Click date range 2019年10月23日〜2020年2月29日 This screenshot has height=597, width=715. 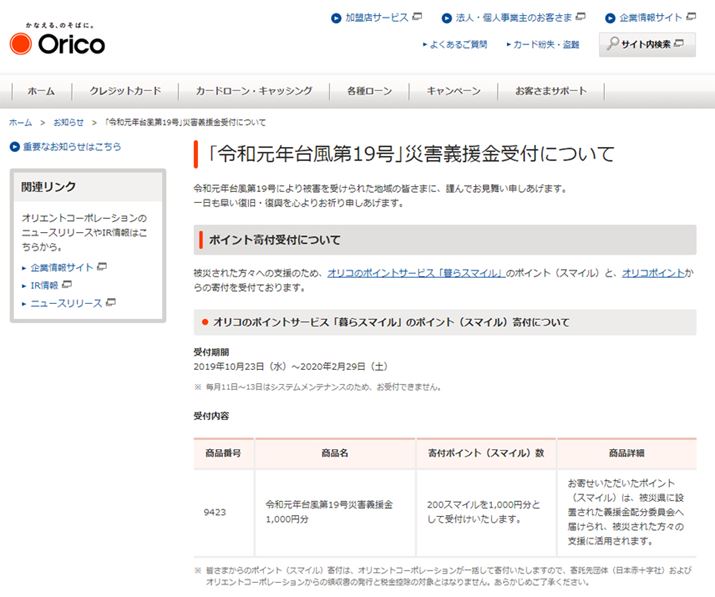(290, 367)
